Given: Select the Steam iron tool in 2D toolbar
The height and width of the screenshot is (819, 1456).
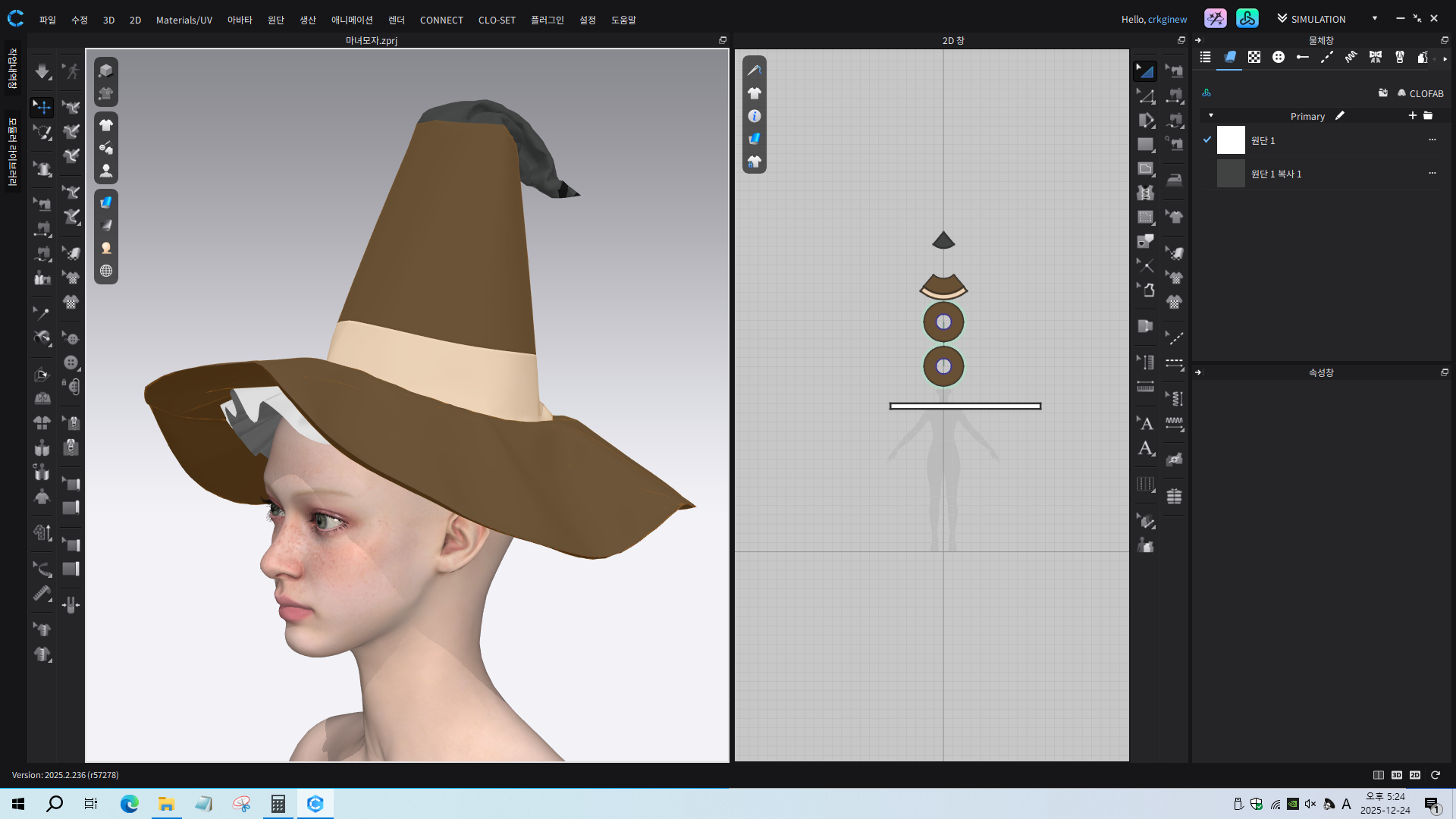Looking at the screenshot, I should [1174, 180].
